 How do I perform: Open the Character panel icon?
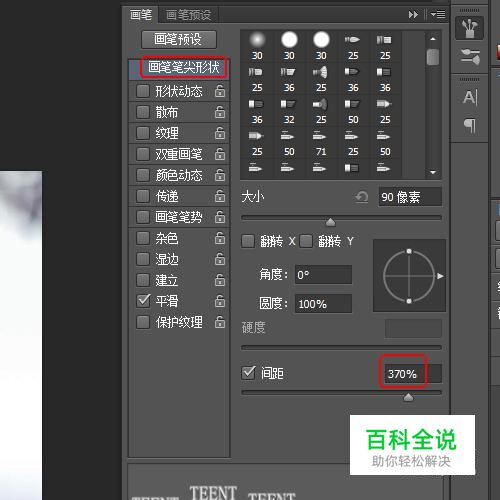click(470, 98)
